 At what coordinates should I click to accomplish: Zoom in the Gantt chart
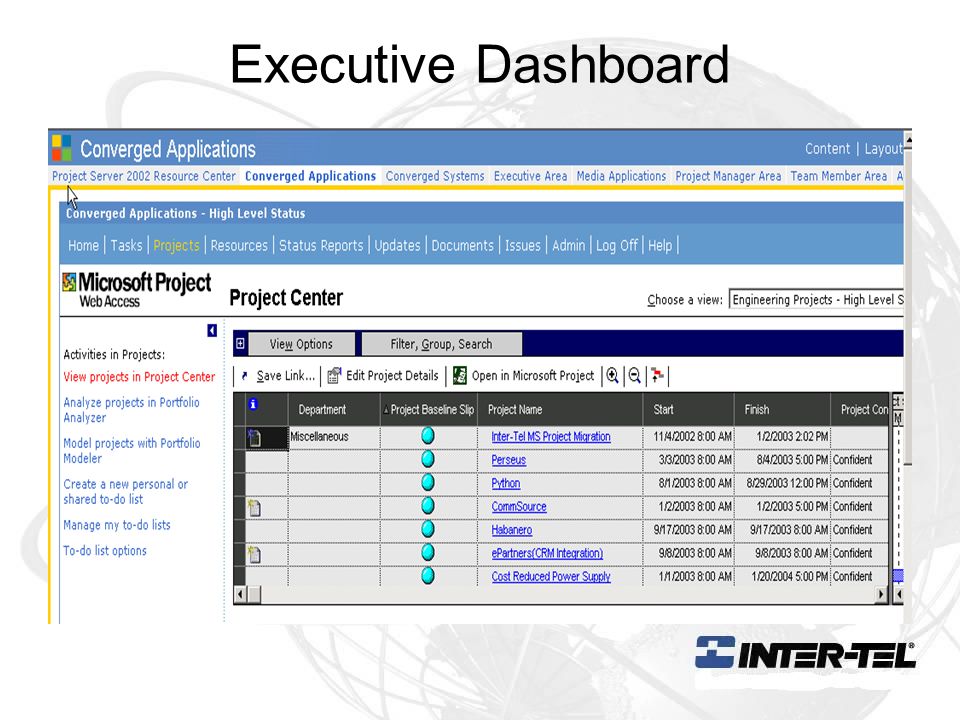point(612,375)
